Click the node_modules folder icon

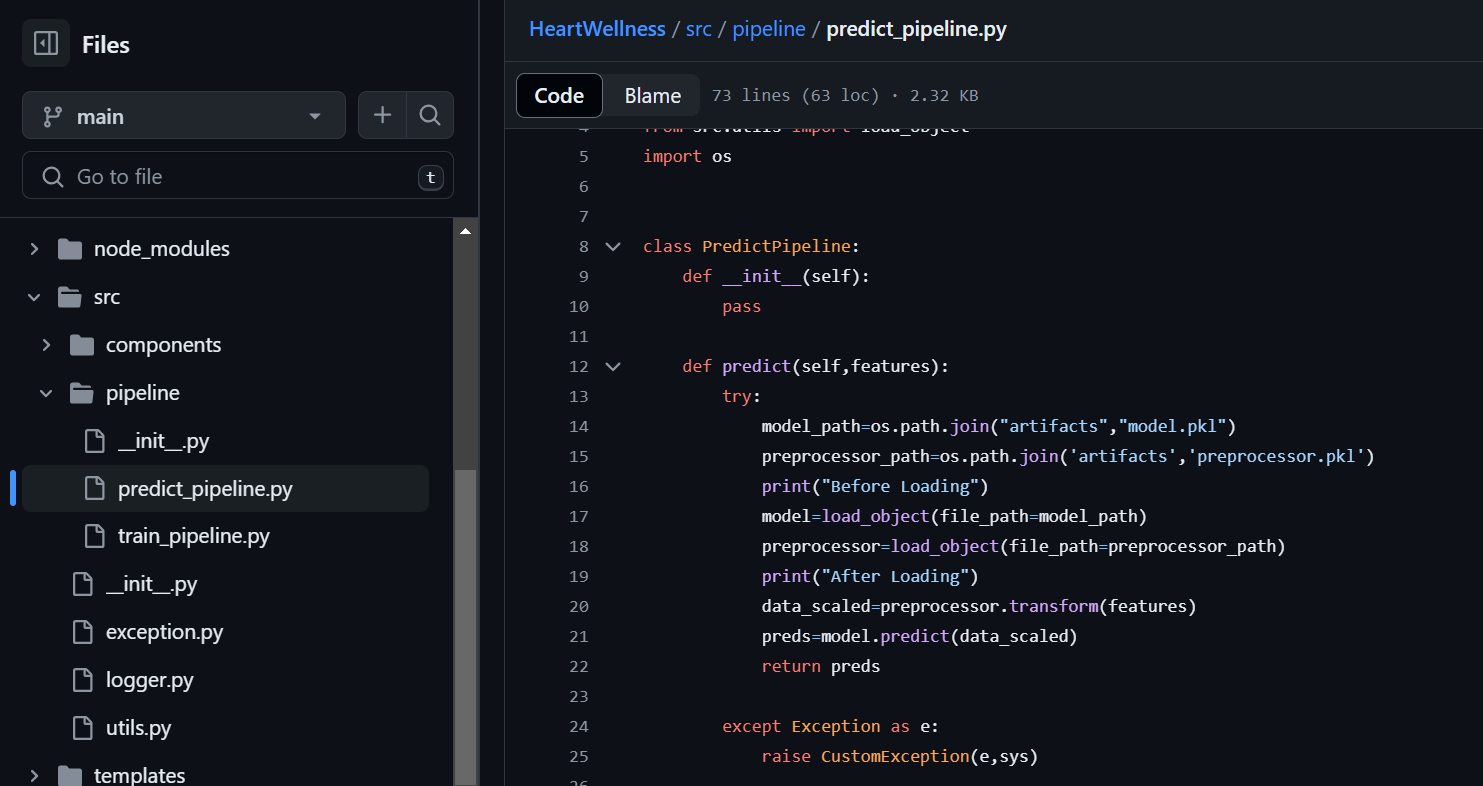point(70,249)
